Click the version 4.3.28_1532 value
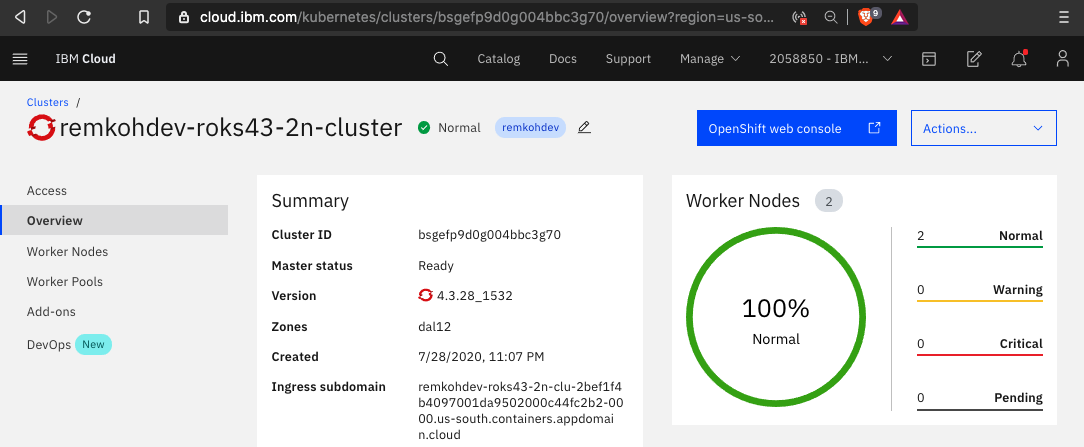1084x447 pixels. pyautogui.click(x=475, y=296)
